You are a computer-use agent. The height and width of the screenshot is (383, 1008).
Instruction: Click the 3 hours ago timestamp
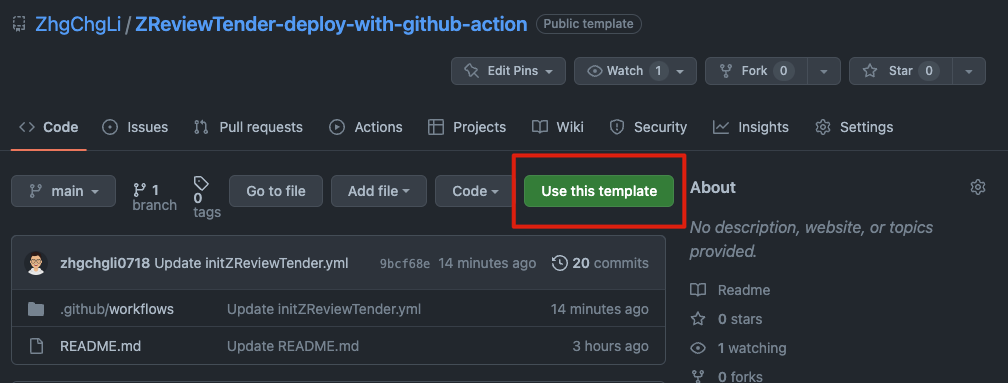611,346
